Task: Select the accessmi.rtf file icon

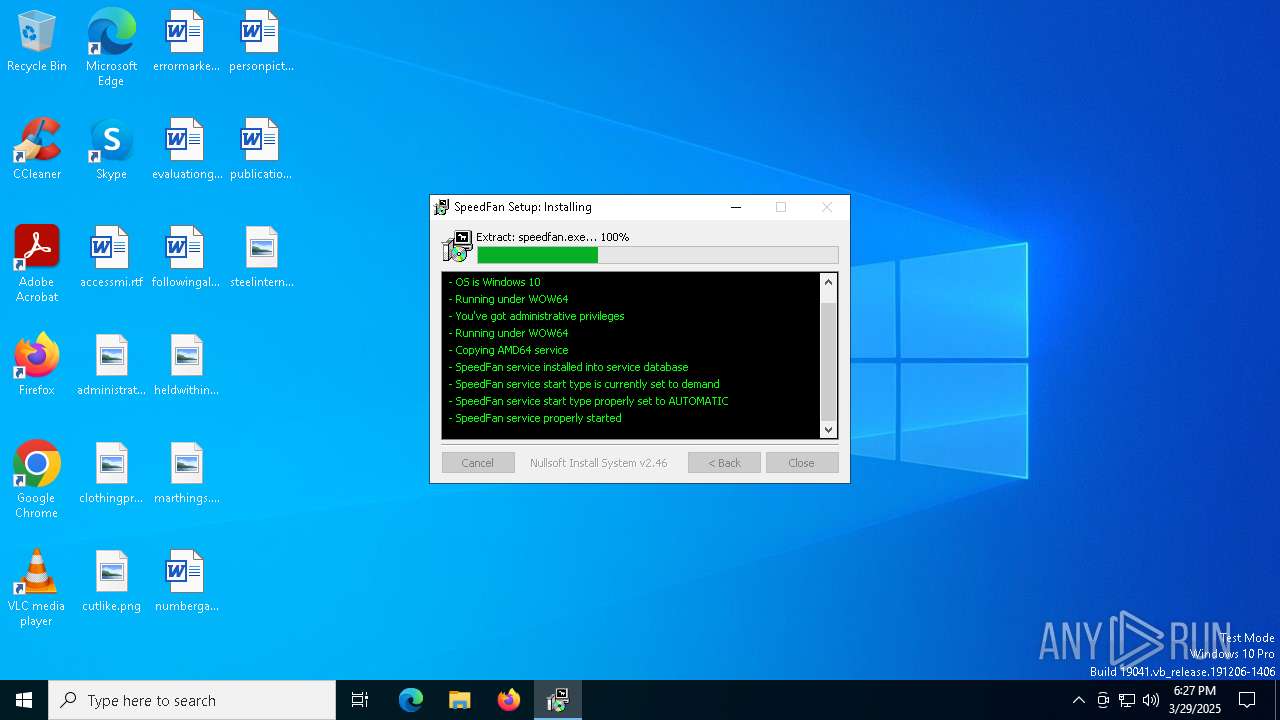Action: (111, 257)
